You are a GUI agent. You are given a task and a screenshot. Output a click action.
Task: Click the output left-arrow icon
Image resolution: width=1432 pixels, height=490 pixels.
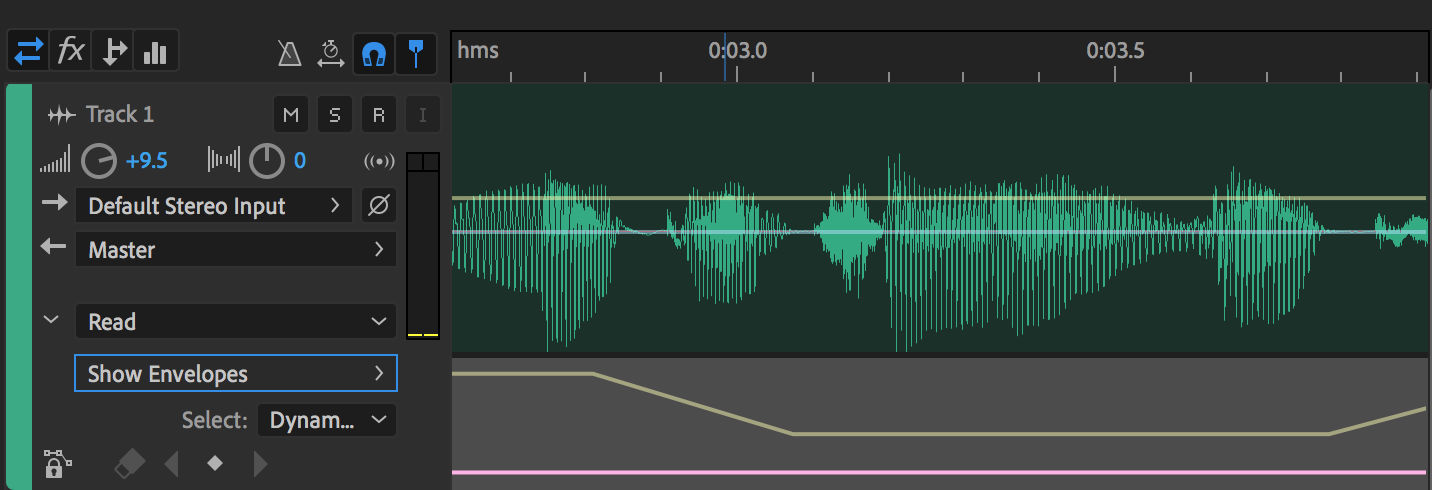click(x=54, y=247)
